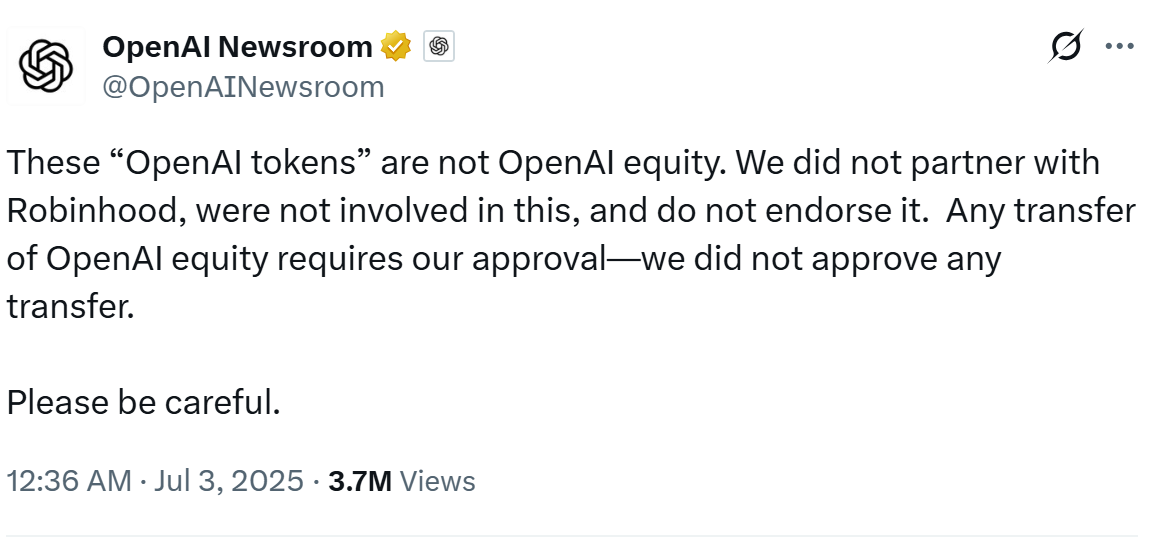Open the Grok slashed-circle icon
The image size is (1152, 545).
[1066, 46]
